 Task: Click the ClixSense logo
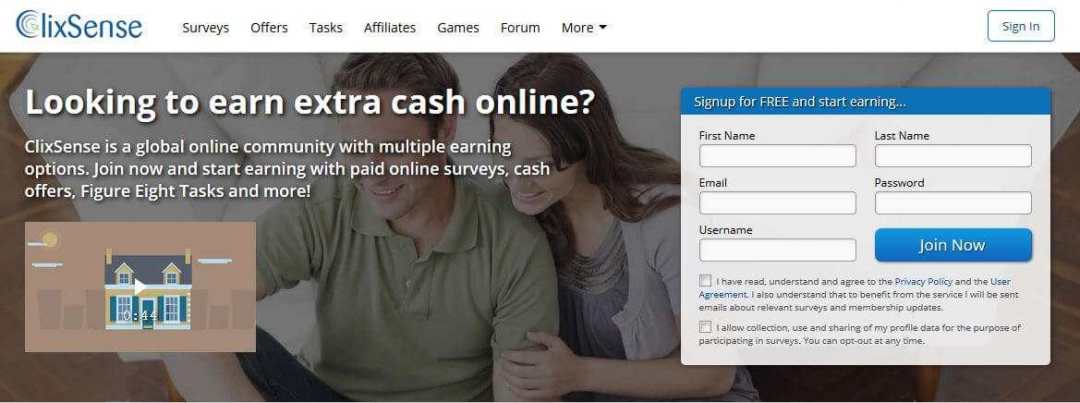(79, 25)
